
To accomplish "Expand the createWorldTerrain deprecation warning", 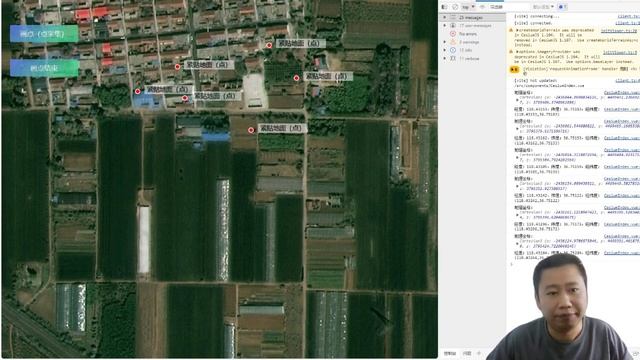I will click(x=517, y=31).
